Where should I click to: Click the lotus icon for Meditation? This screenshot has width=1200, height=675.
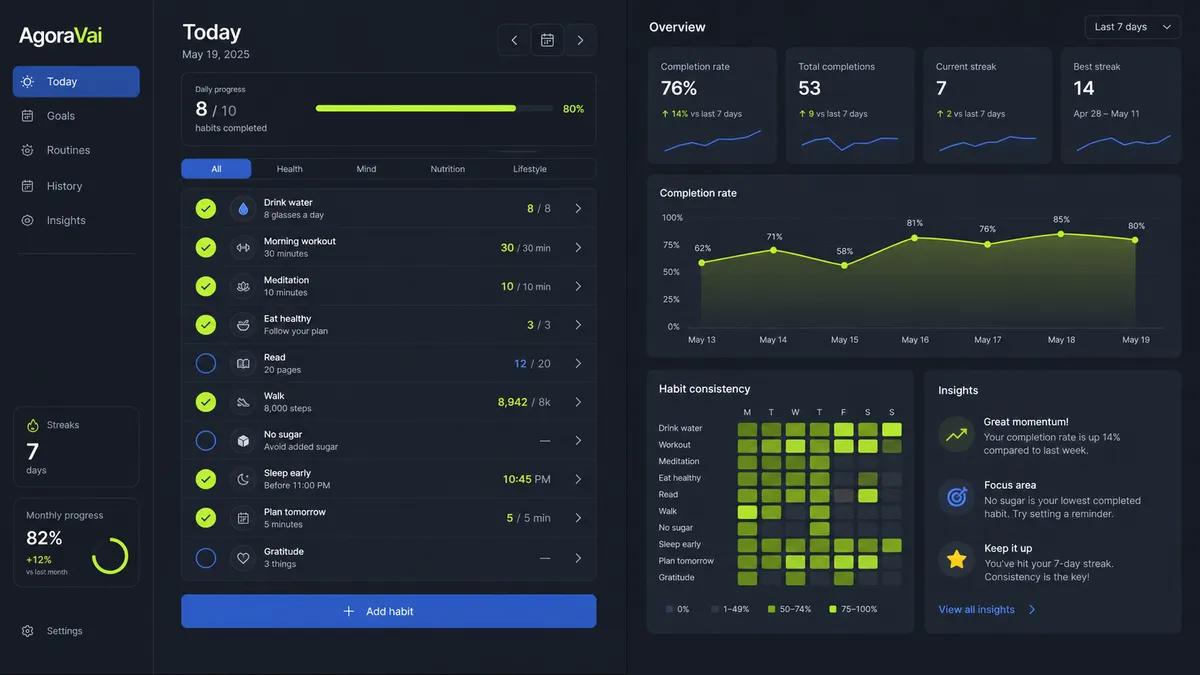[243, 286]
